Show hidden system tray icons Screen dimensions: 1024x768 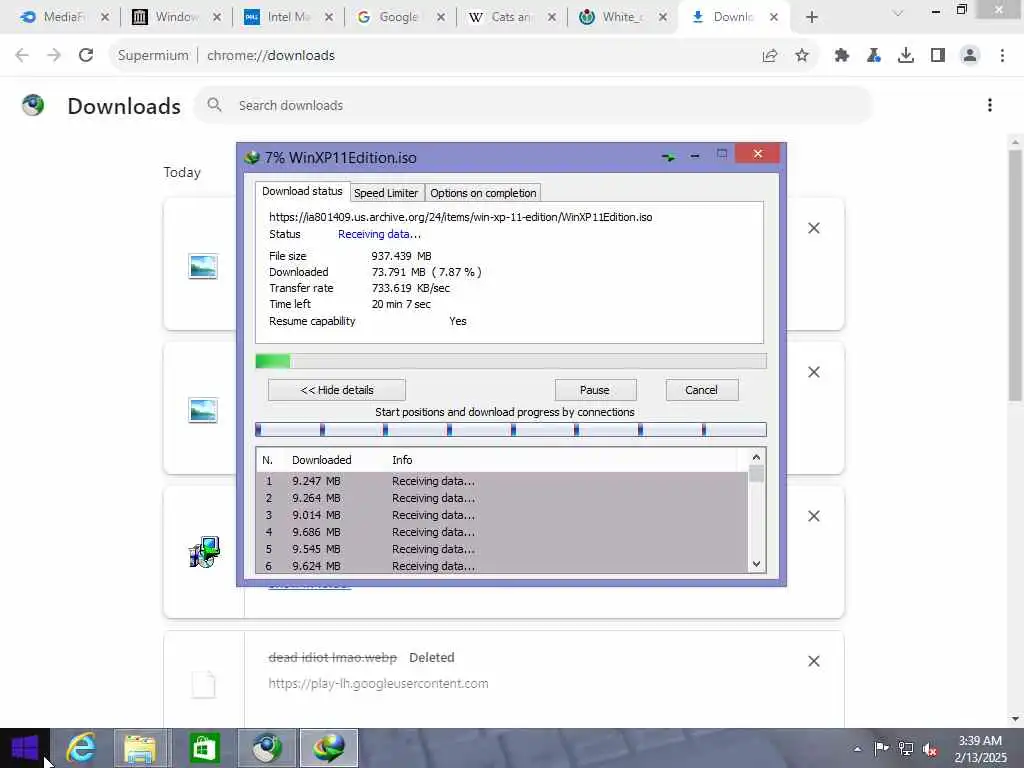pyautogui.click(x=857, y=749)
